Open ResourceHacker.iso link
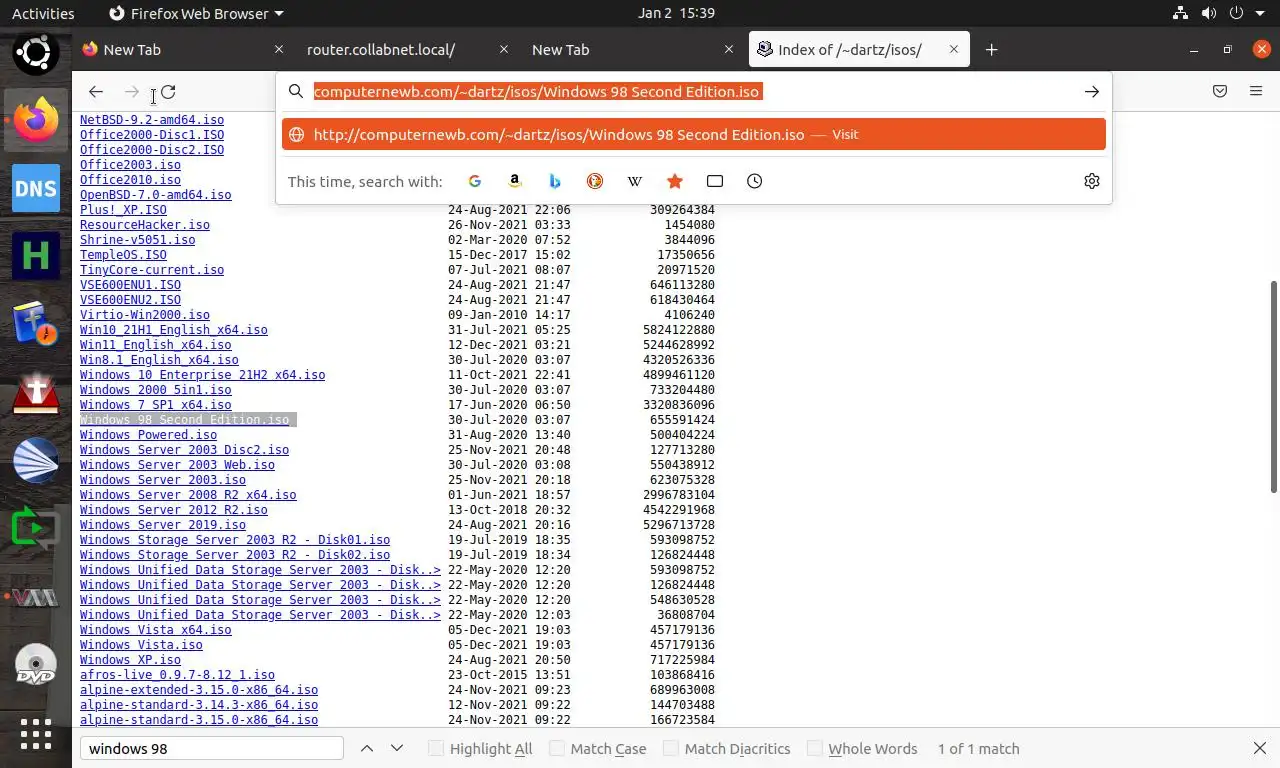This screenshot has height=768, width=1280. tap(145, 225)
